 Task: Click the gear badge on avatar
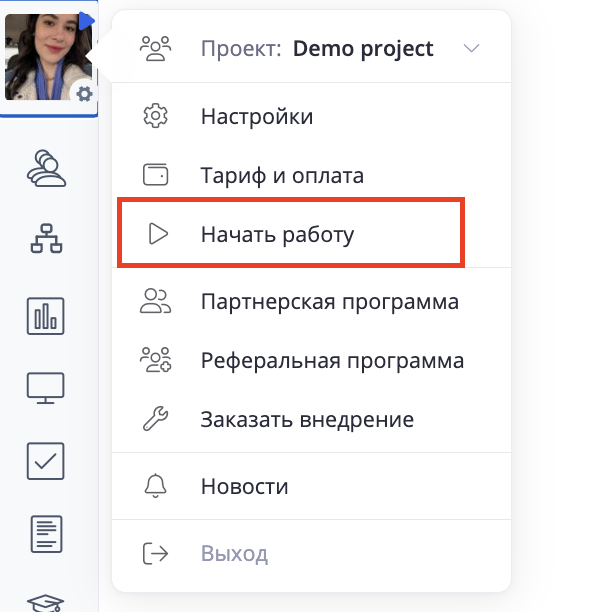point(84,94)
